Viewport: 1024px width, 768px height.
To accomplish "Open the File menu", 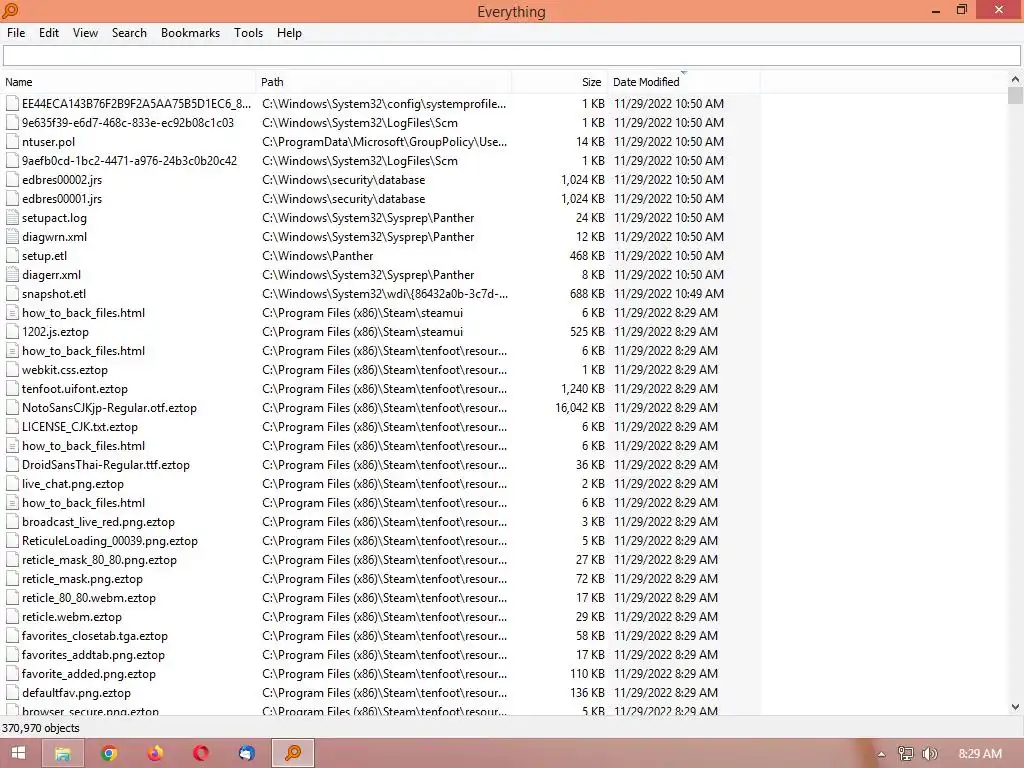I will coord(16,33).
